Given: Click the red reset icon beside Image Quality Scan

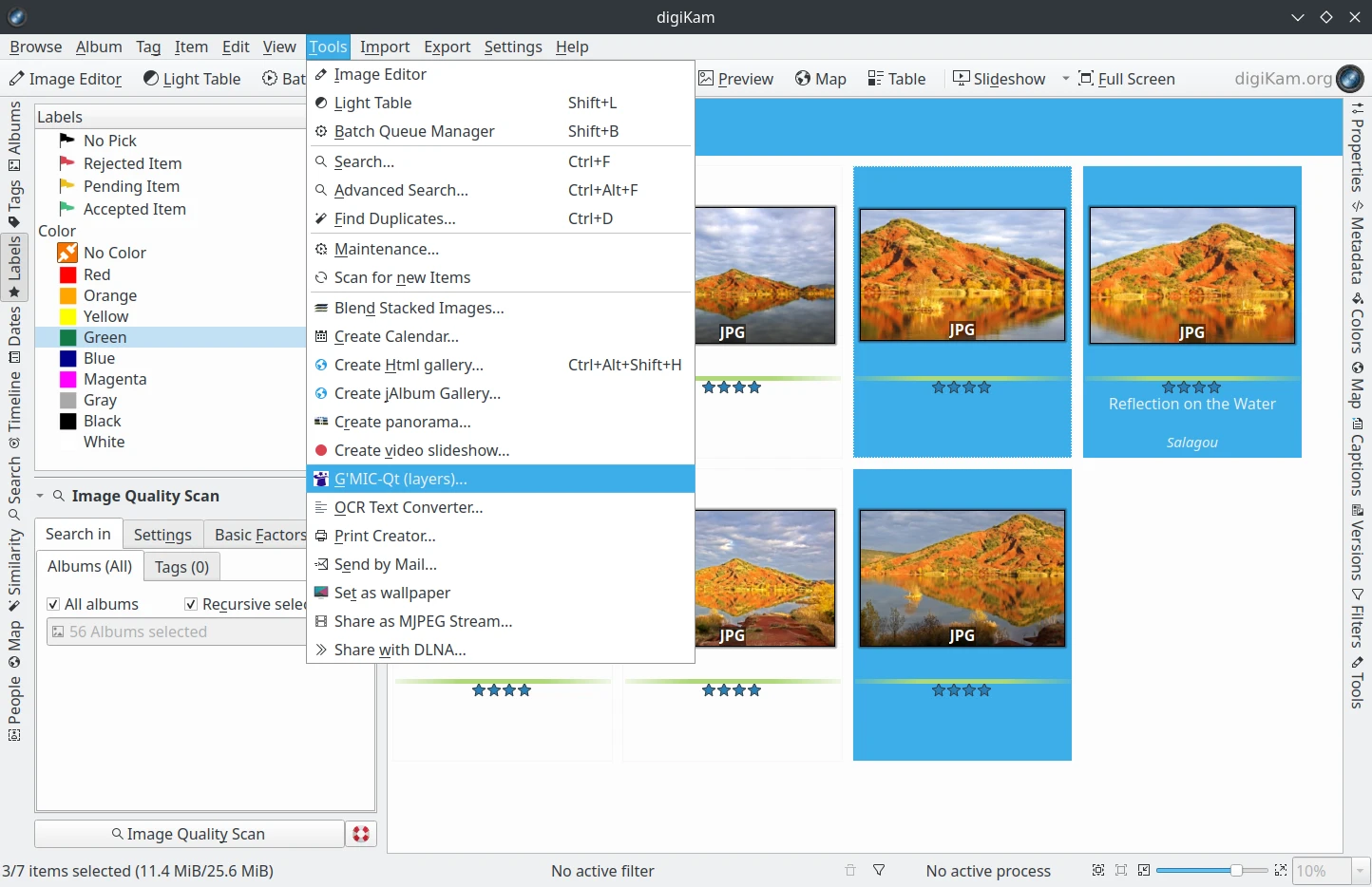Looking at the screenshot, I should click(361, 834).
